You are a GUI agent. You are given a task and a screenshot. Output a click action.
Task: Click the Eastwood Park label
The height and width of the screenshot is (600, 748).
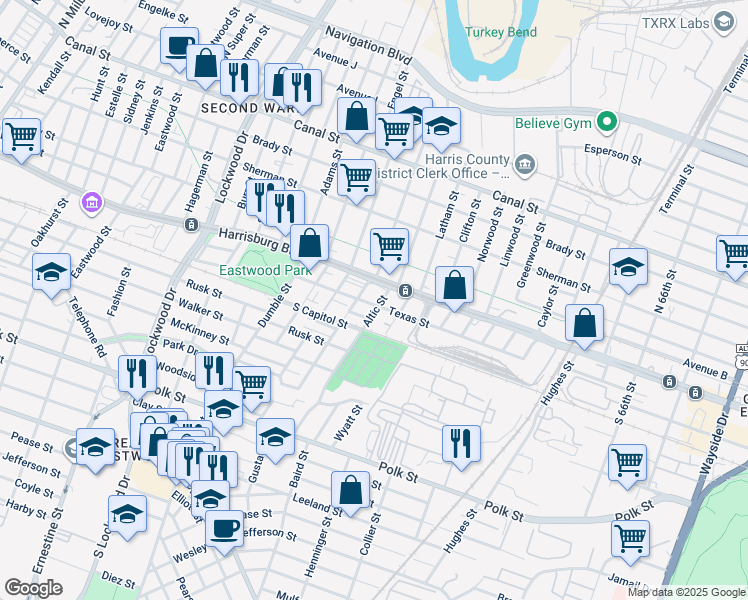(266, 270)
